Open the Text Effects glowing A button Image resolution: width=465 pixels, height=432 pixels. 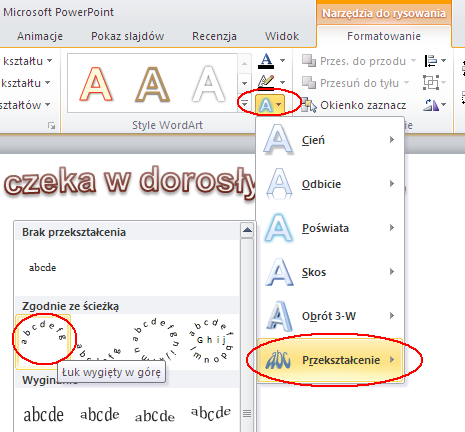[270, 105]
